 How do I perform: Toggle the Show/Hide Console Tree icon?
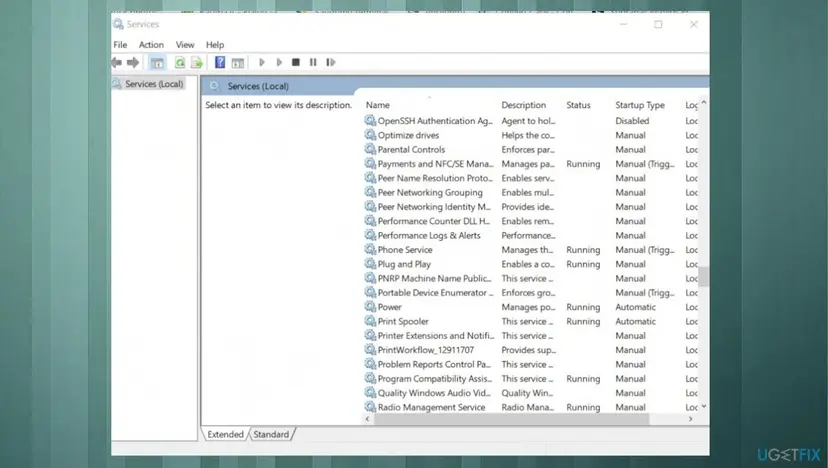coord(157,62)
